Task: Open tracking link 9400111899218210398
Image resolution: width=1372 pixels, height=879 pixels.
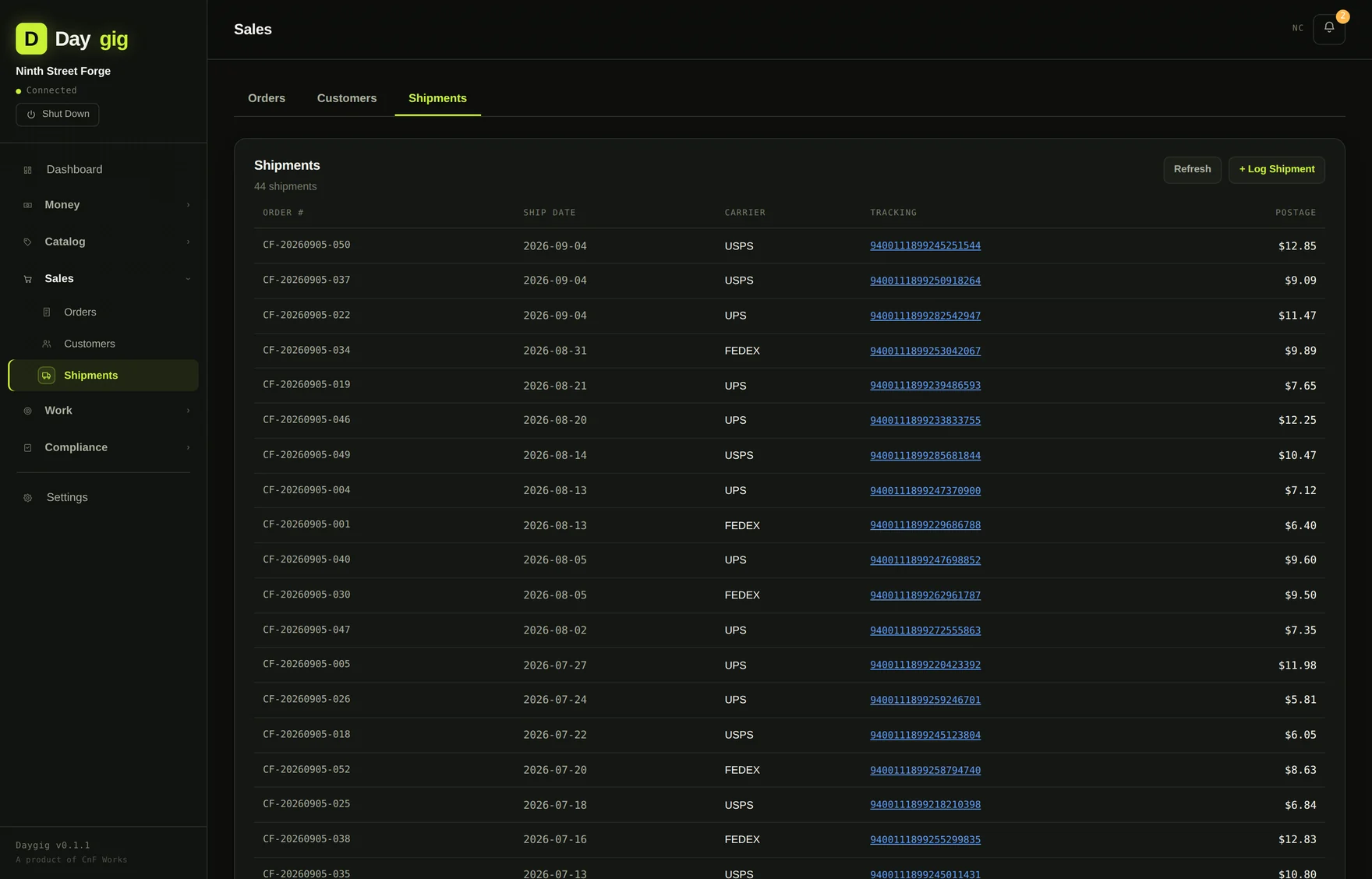Action: point(925,804)
